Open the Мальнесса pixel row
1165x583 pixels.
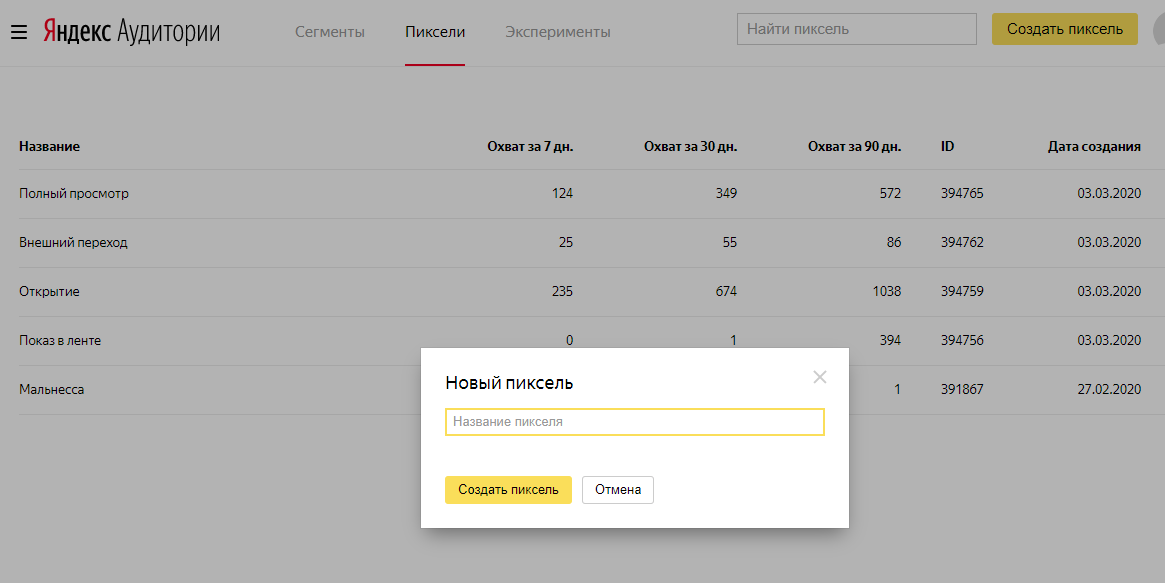[x=51, y=389]
